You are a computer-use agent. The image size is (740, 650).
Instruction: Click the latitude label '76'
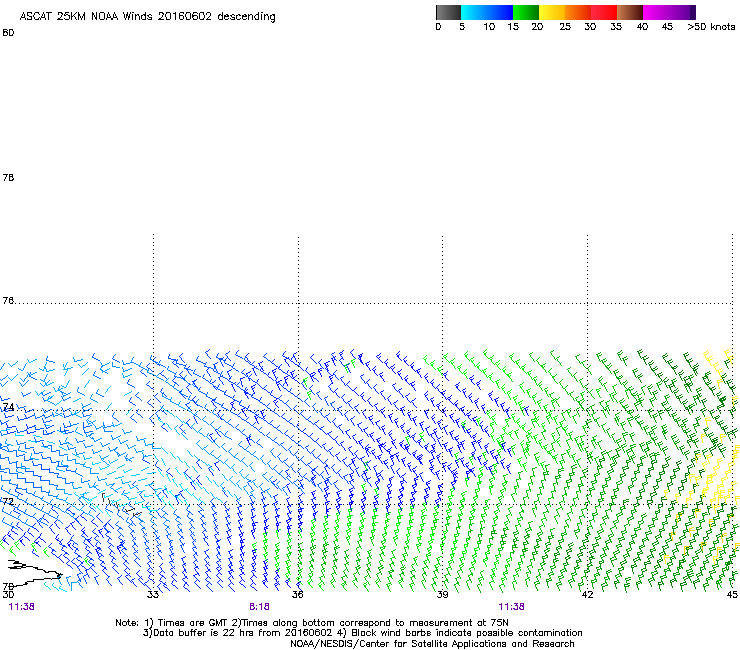8,301
